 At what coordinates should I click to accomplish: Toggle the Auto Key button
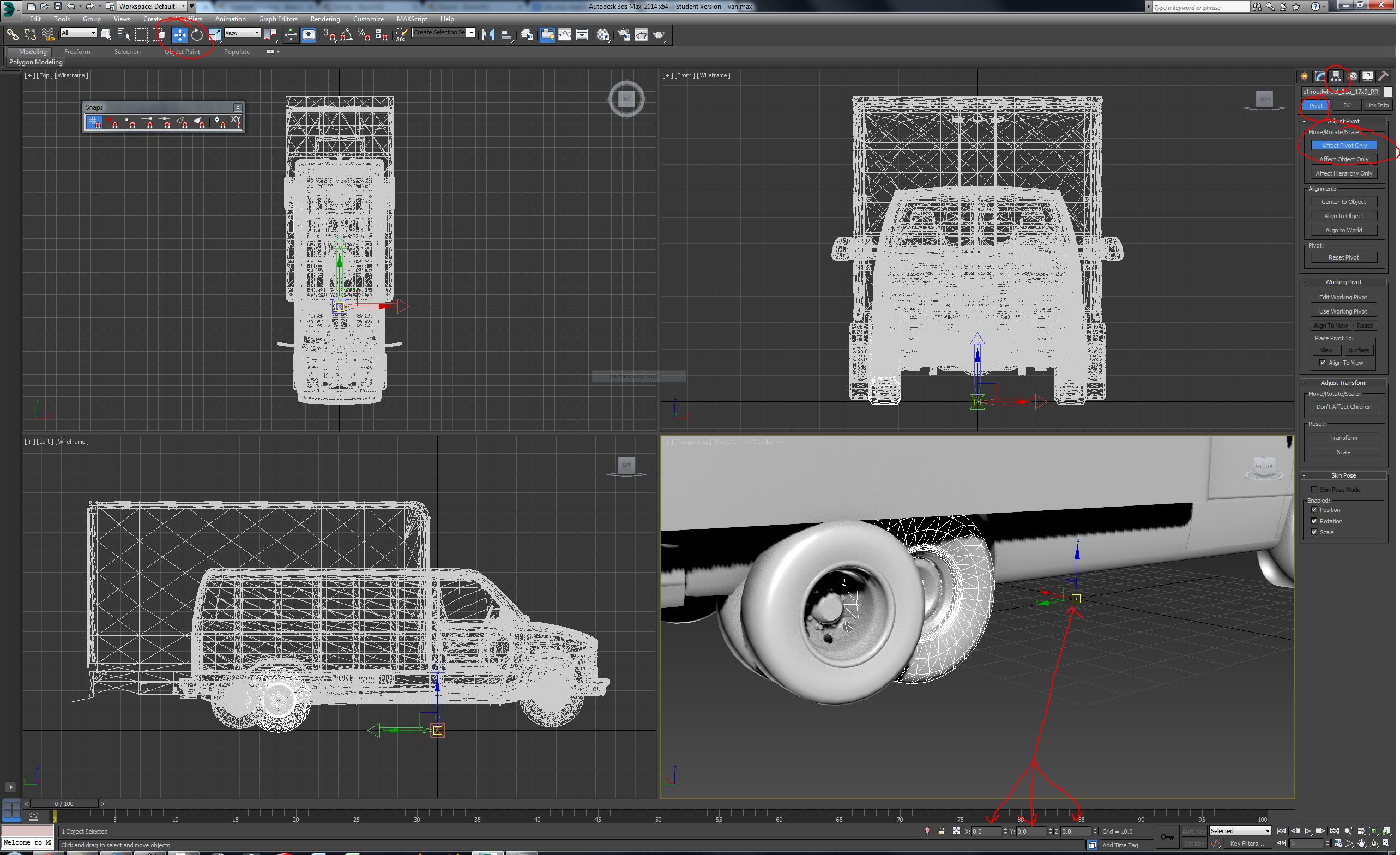pos(1194,831)
